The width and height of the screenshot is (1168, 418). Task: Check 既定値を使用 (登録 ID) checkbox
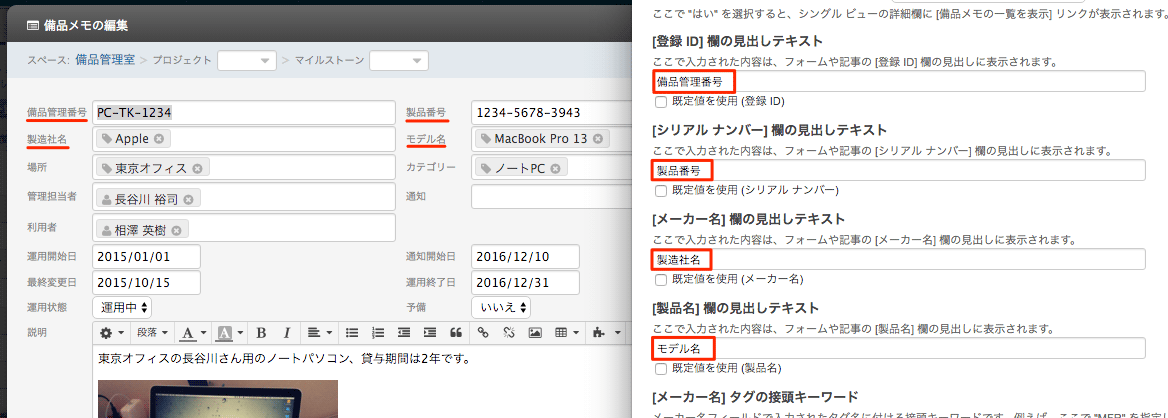[660, 101]
